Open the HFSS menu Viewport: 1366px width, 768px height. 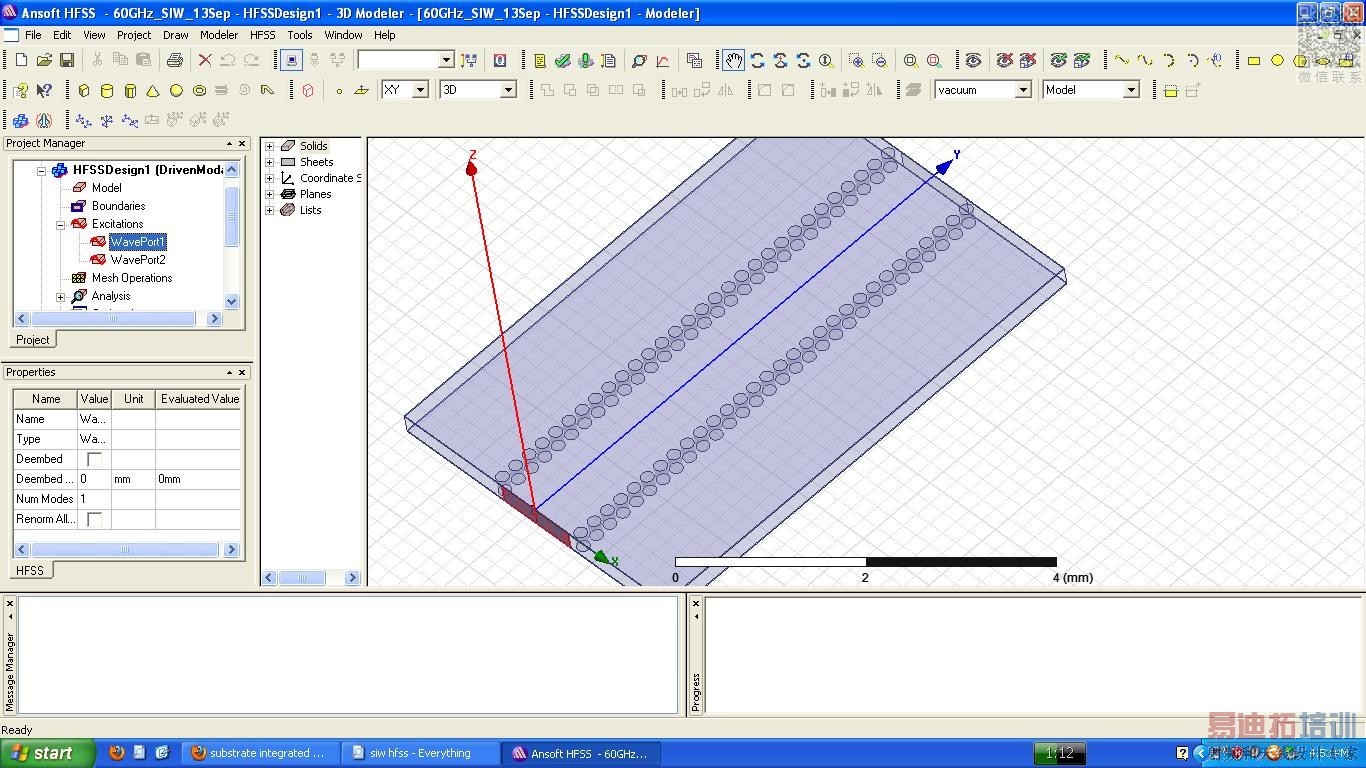pyautogui.click(x=263, y=35)
